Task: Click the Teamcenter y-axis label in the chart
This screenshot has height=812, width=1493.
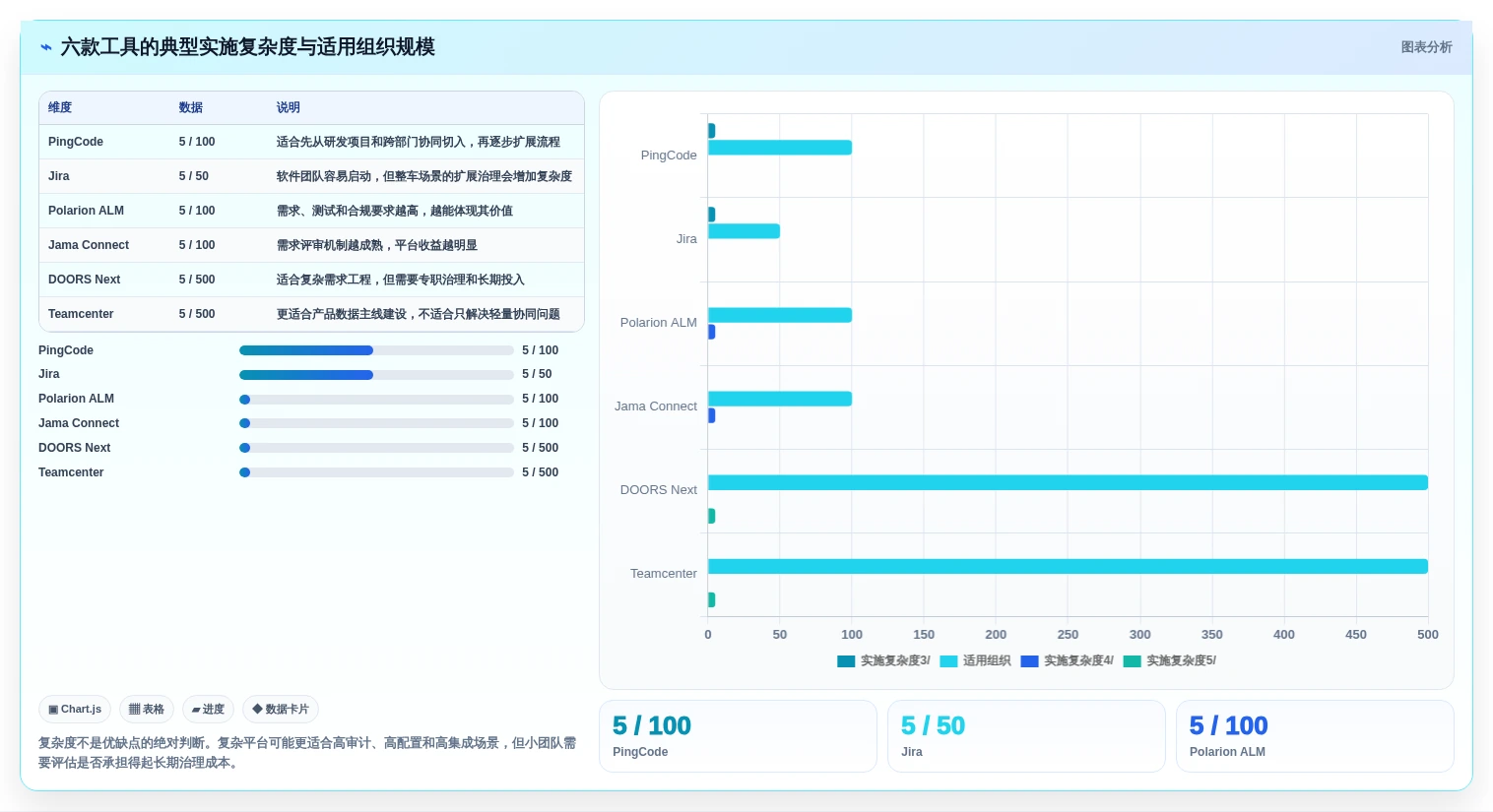Action: [x=664, y=574]
